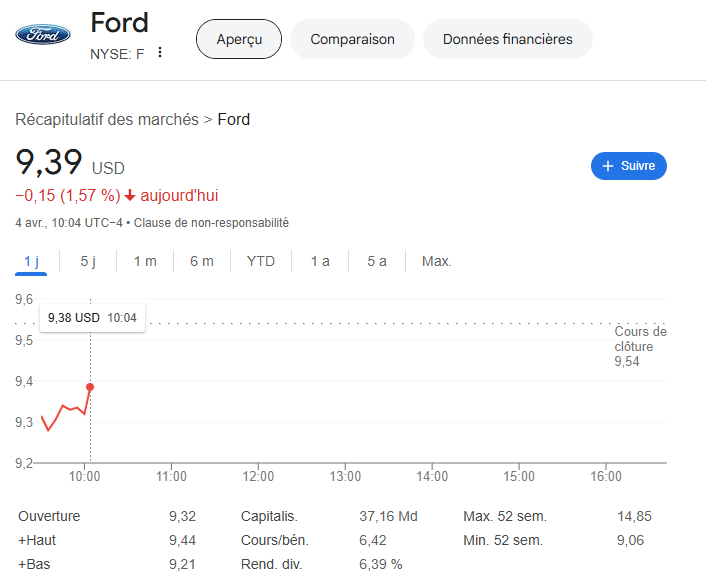Click the 9,39 current price

point(49,162)
